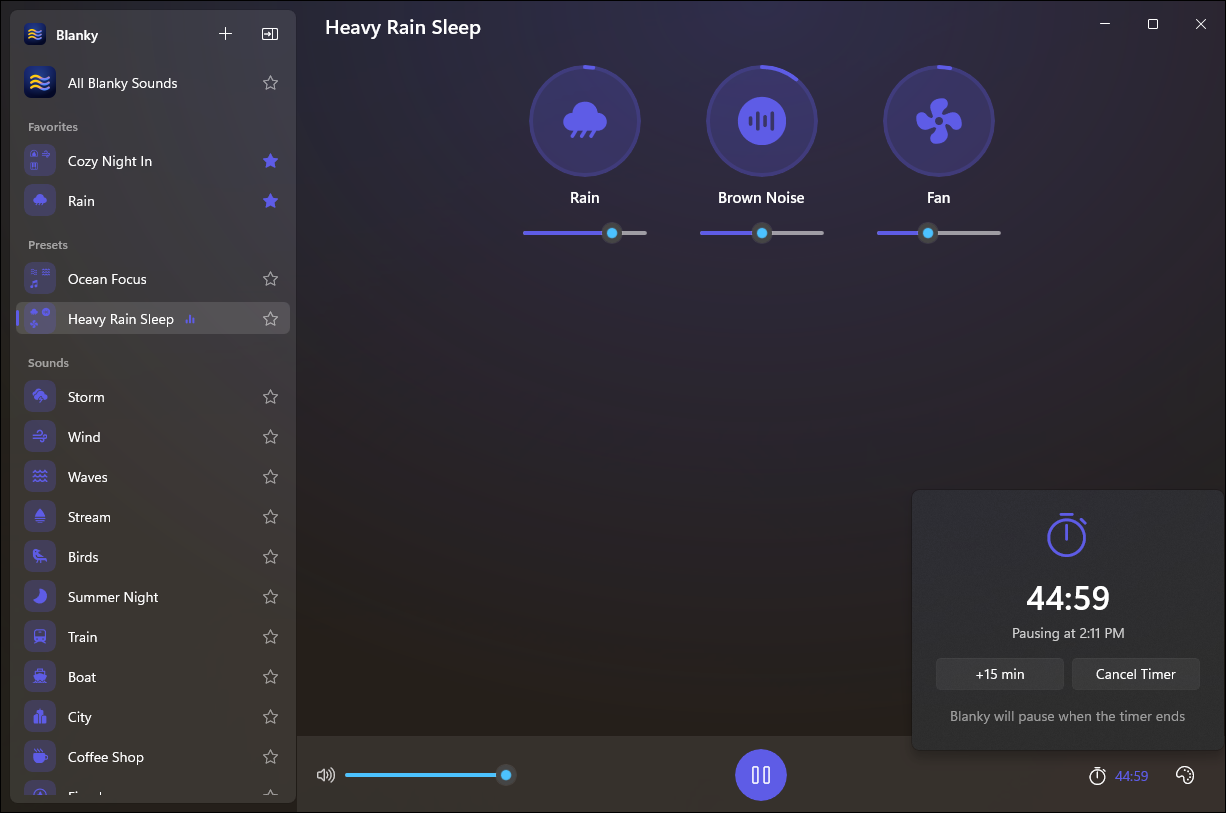Click the Blanky app logo
The width and height of the screenshot is (1226, 813).
35,34
